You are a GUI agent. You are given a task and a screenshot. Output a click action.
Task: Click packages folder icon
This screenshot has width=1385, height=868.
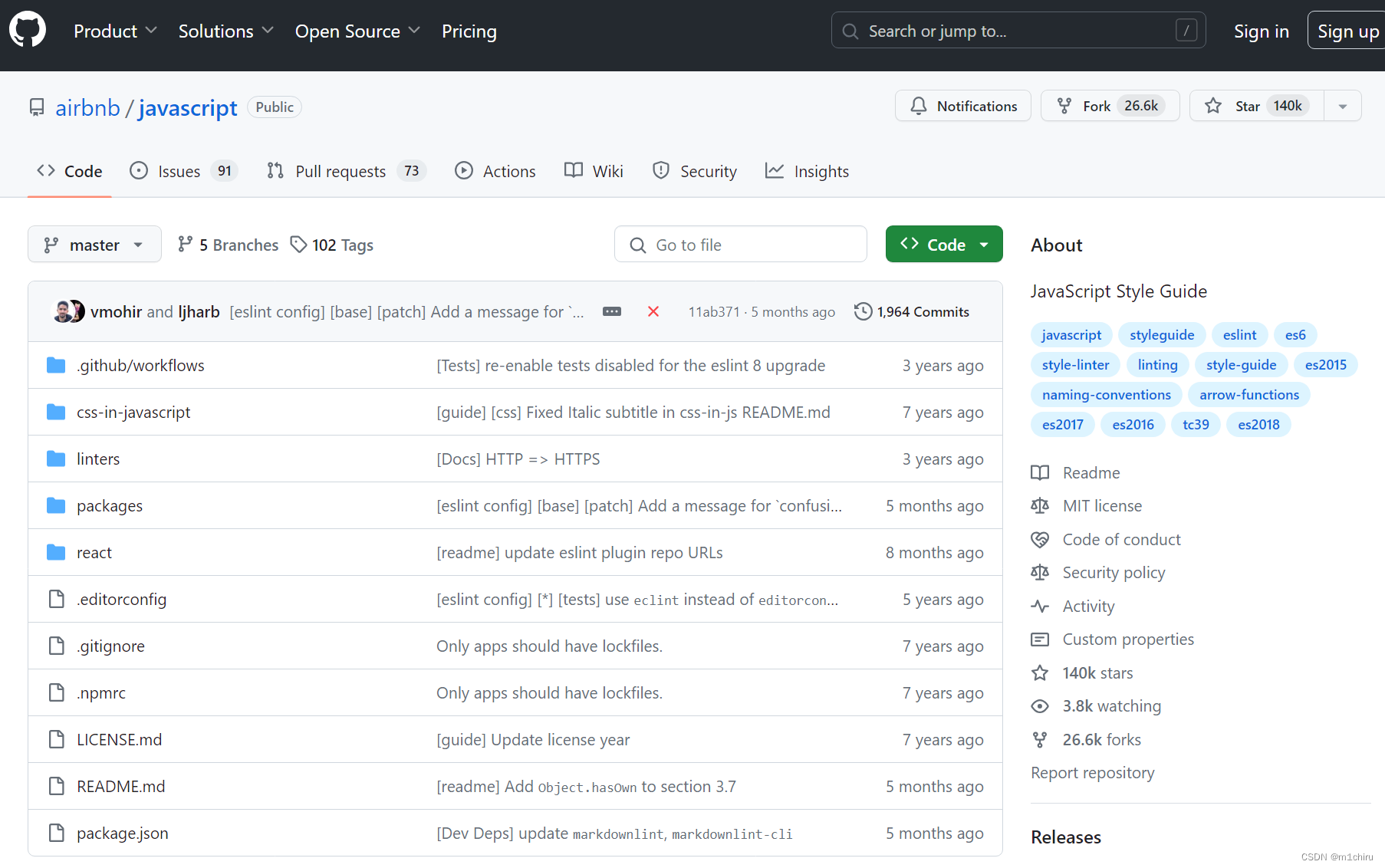(56, 505)
